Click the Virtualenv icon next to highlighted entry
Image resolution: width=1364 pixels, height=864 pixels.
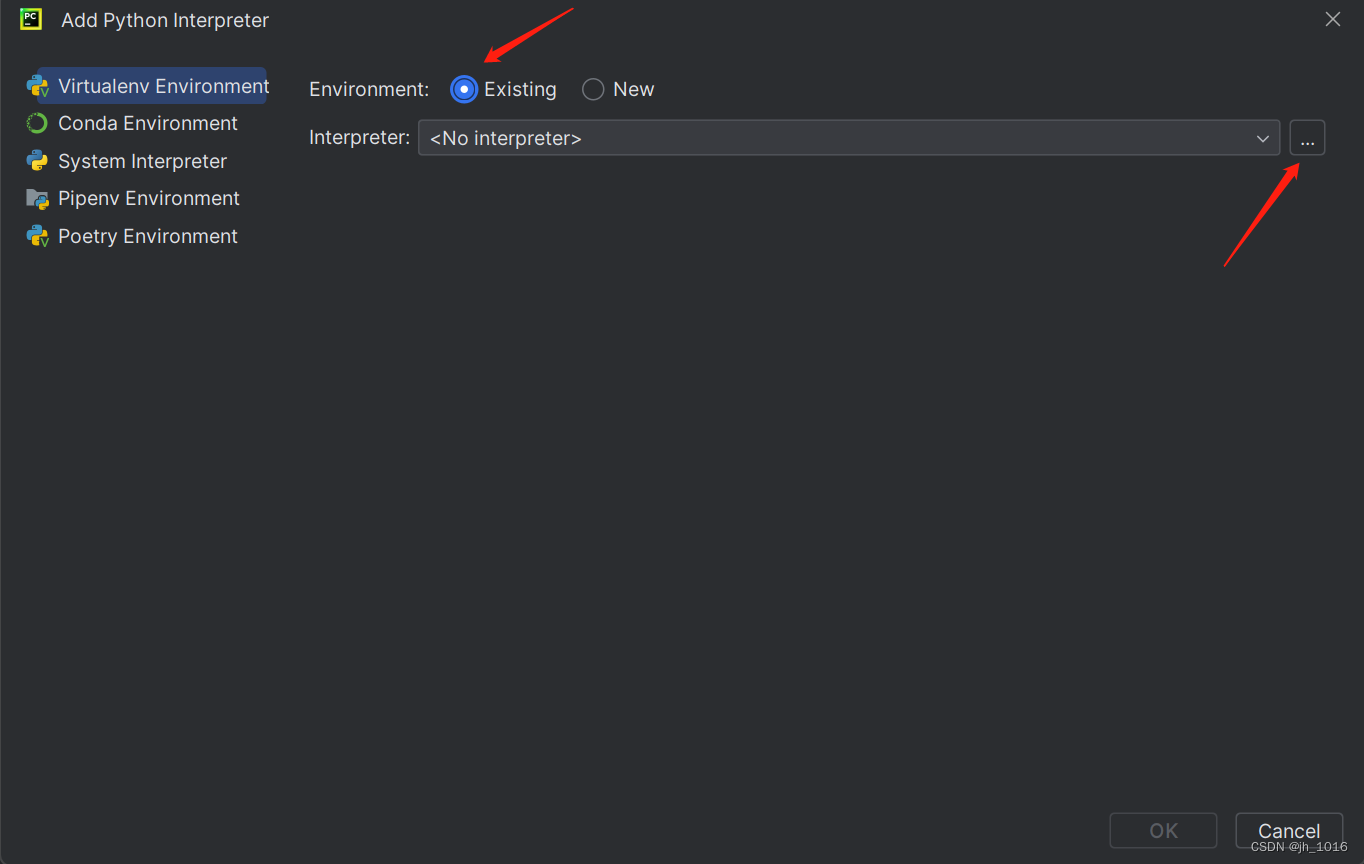pos(37,86)
